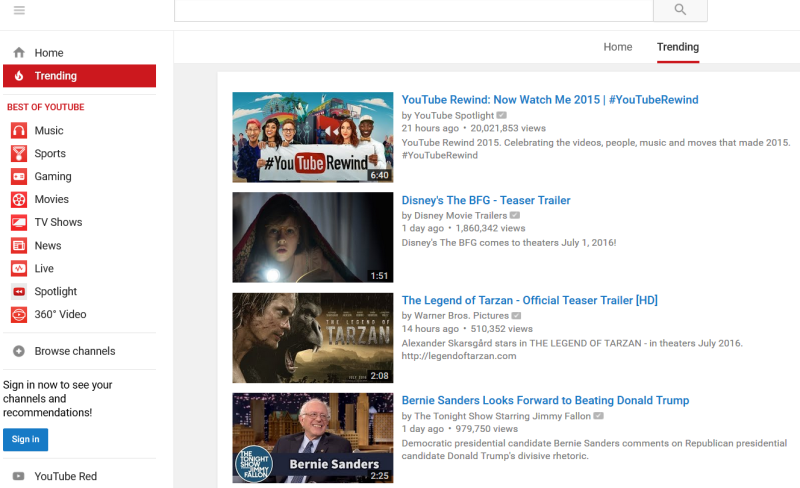The width and height of the screenshot is (800, 488).
Task: Go to the Movies category
Action: pos(52,200)
